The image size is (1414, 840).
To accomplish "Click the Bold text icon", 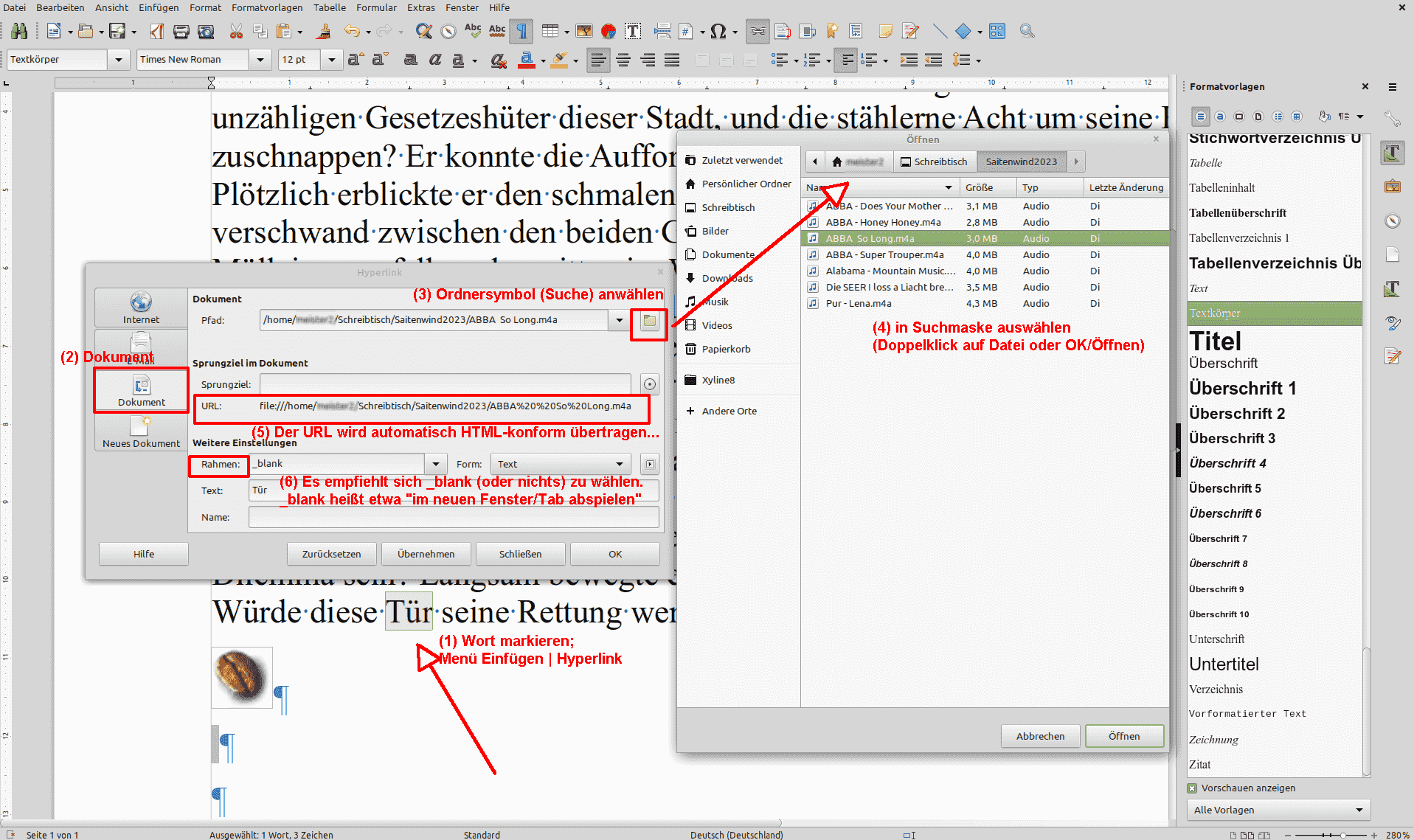I will (411, 60).
